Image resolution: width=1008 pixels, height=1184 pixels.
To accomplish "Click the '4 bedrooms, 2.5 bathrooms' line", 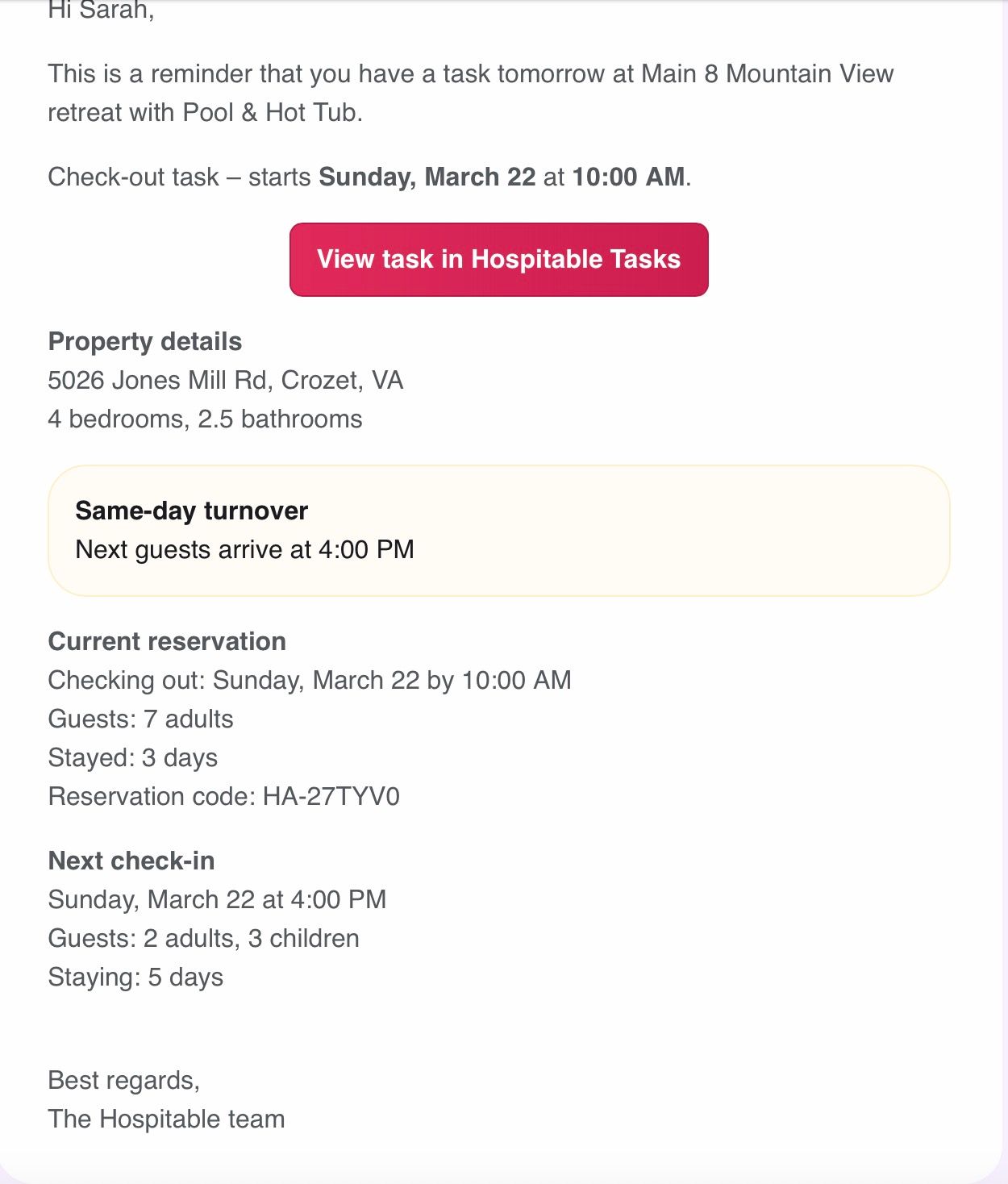I will click(205, 419).
